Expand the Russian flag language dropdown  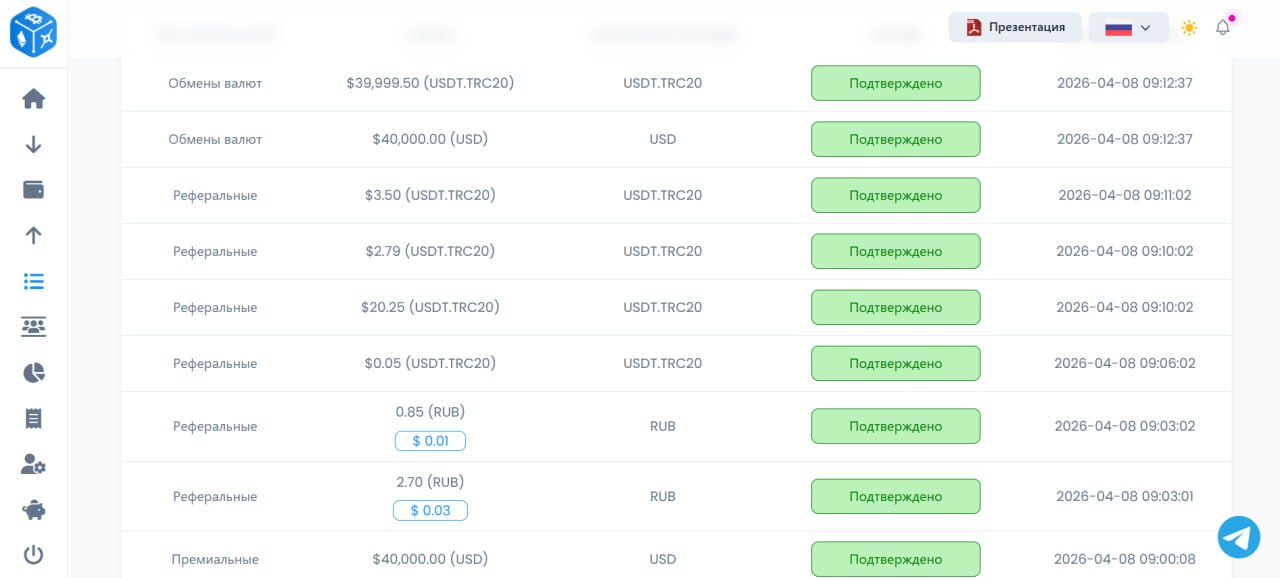pos(1128,28)
